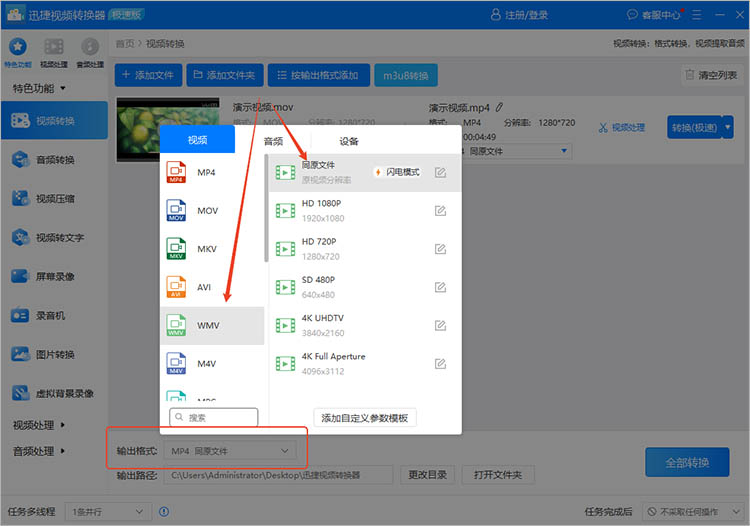Expand the 音频处理 sidebar section
Viewport: 750px width, 526px height.
(39, 451)
